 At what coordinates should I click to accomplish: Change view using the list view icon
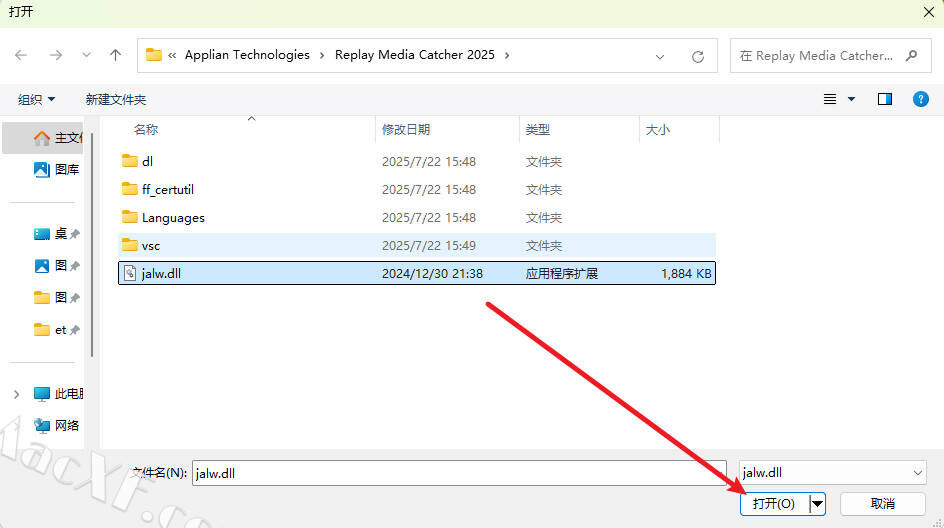[x=830, y=99]
